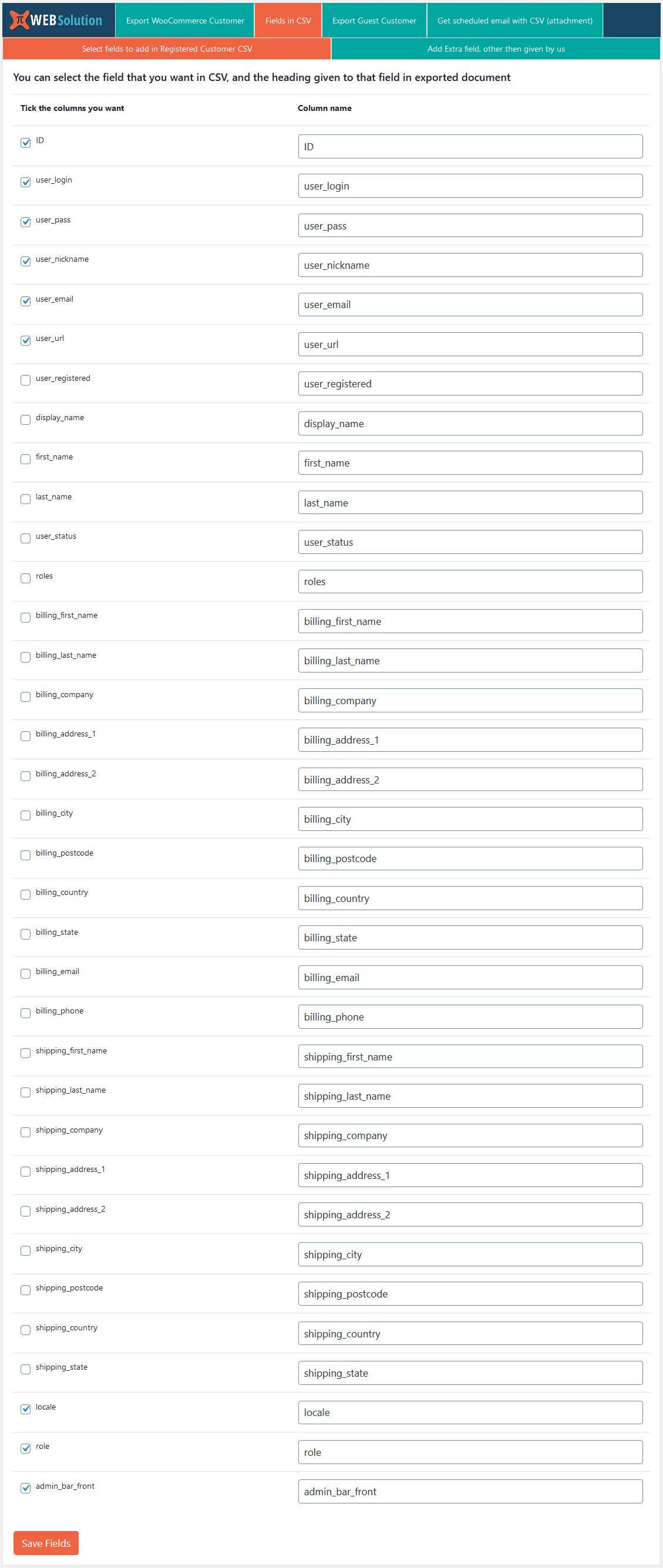
Task: Open the Export Guest Customer tab
Action: [x=374, y=21]
